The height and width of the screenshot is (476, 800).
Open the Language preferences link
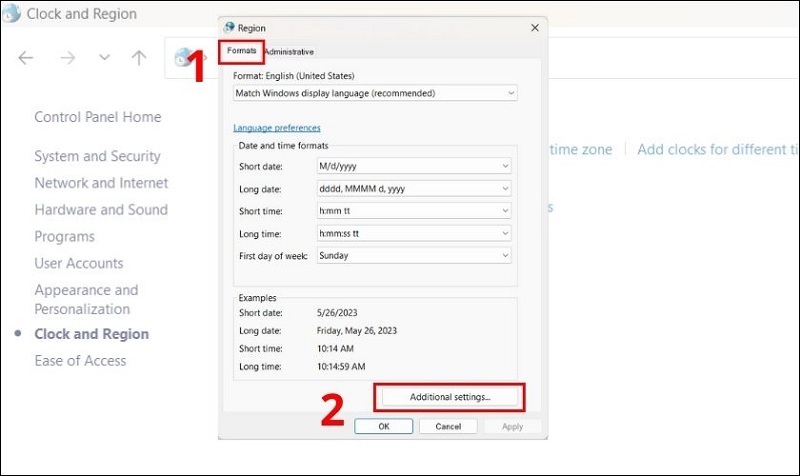(277, 128)
